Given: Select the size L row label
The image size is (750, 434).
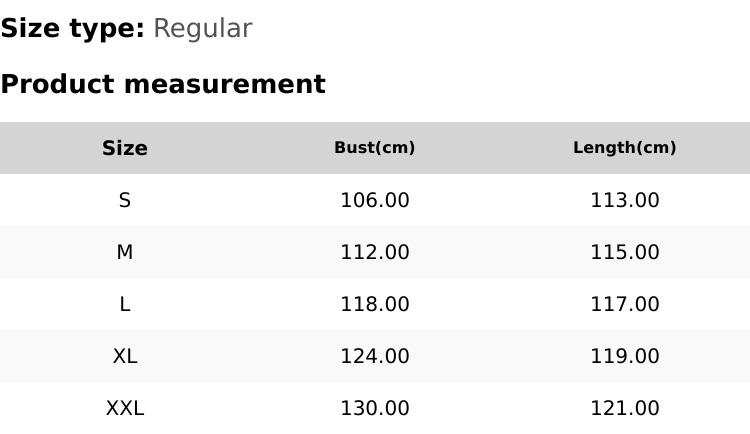Looking at the screenshot, I should [125, 304].
